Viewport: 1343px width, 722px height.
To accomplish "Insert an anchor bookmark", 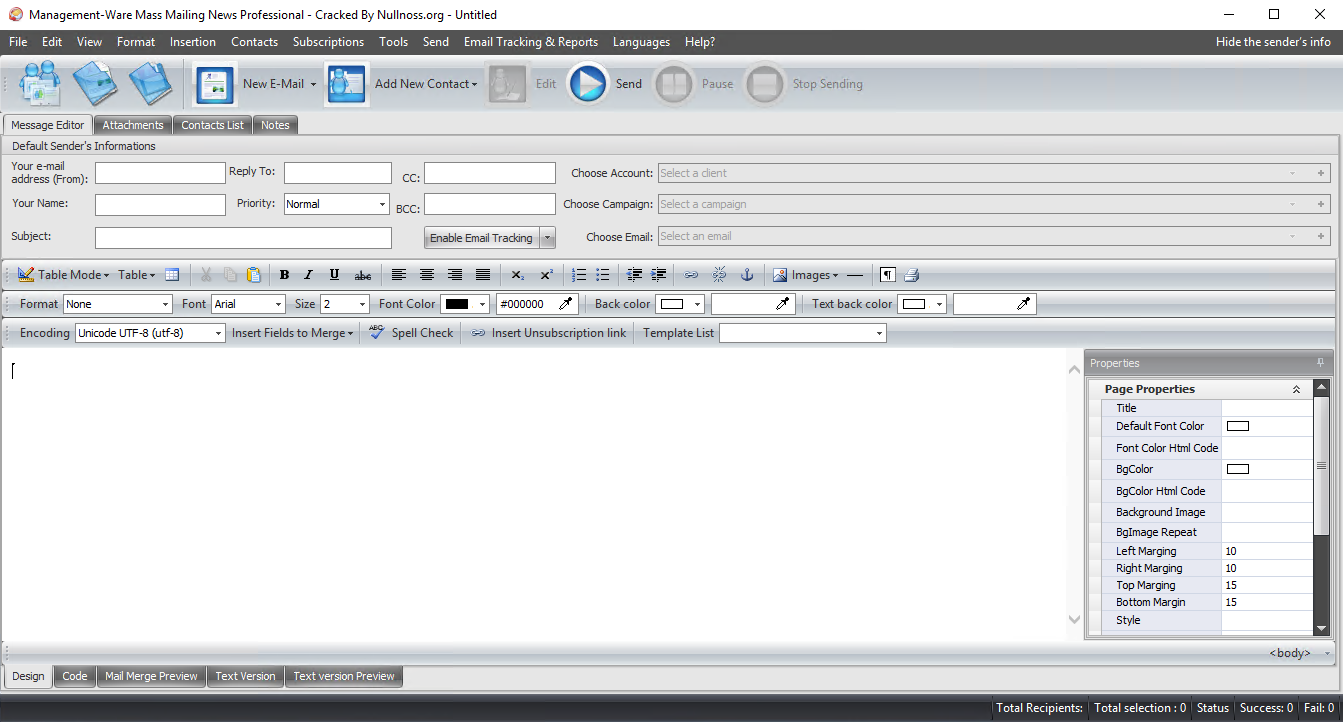I will click(x=746, y=275).
